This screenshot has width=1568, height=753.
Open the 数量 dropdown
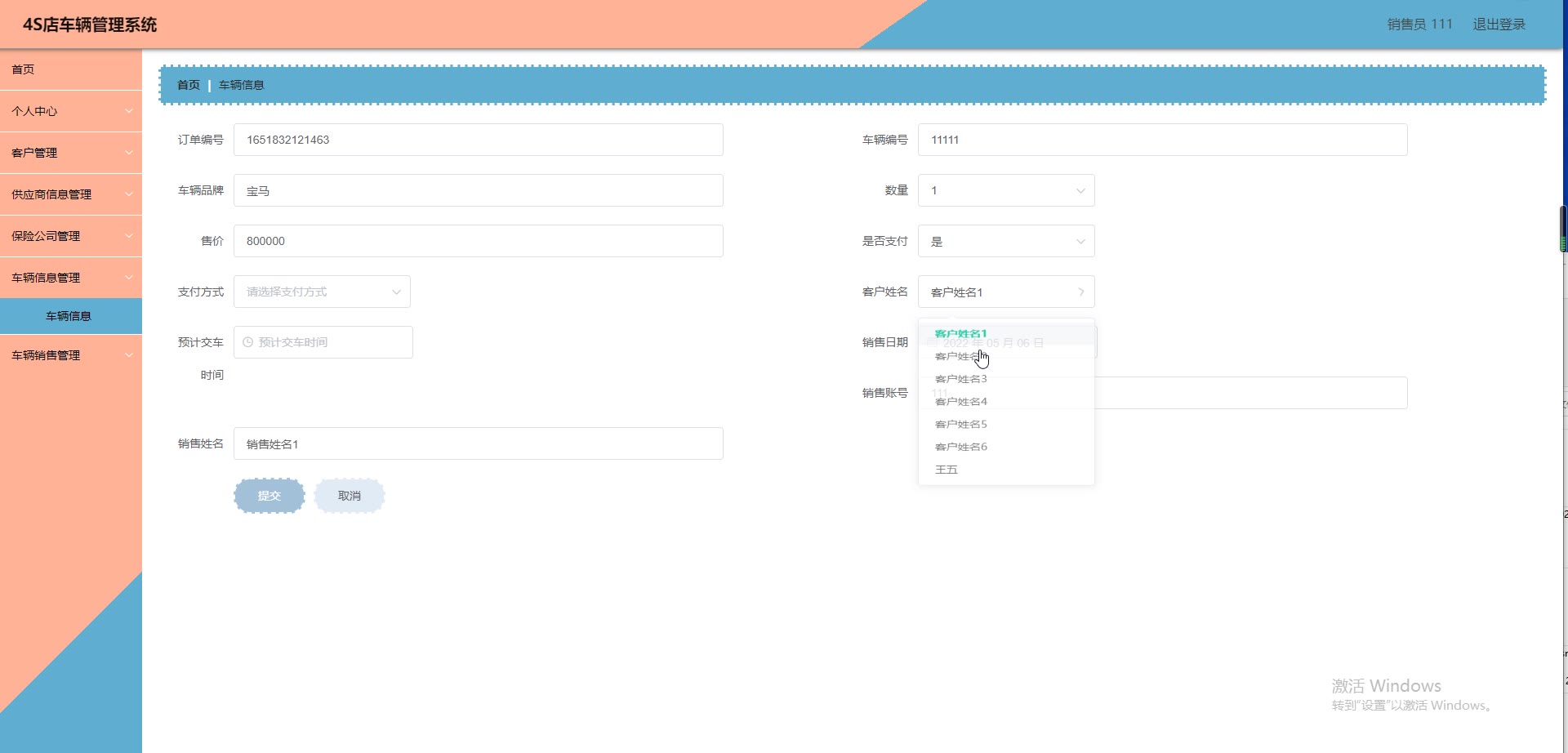(x=1006, y=190)
